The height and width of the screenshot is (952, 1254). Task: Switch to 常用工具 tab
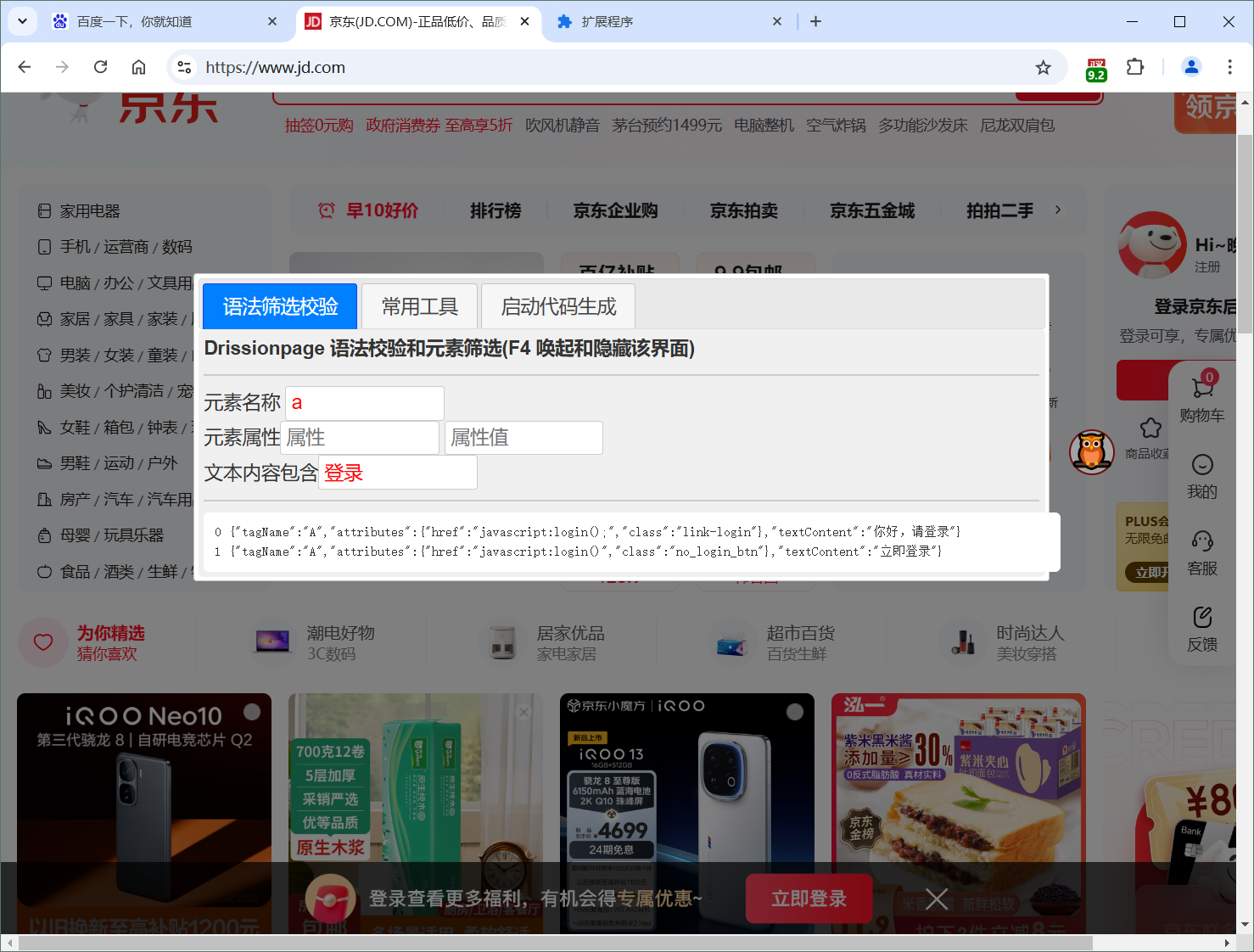(x=419, y=306)
